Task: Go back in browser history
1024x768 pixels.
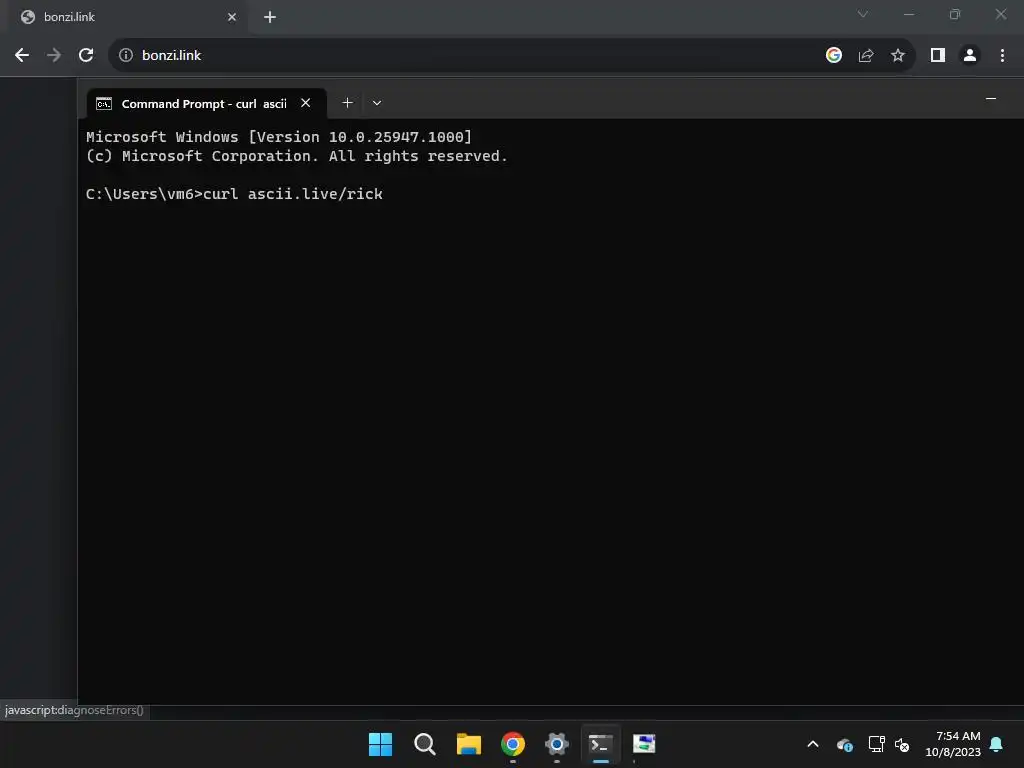Action: point(22,56)
